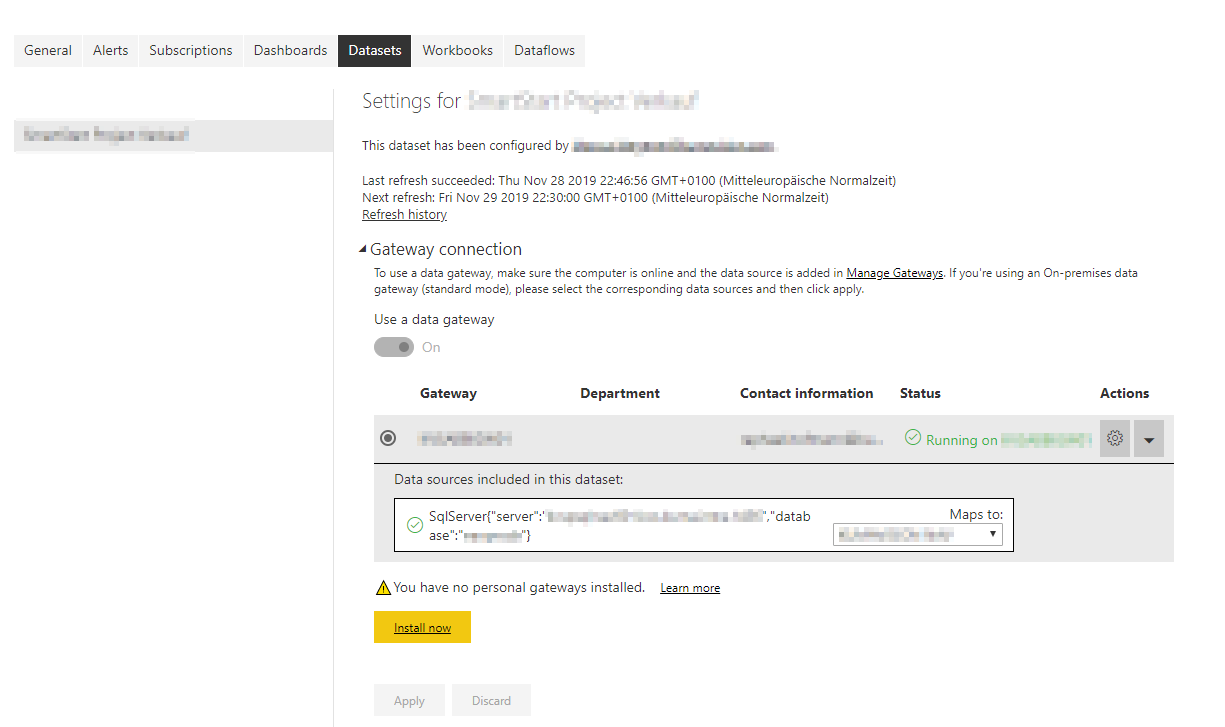Switch to the Alerts tab
The height and width of the screenshot is (727, 1225).
[x=111, y=50]
